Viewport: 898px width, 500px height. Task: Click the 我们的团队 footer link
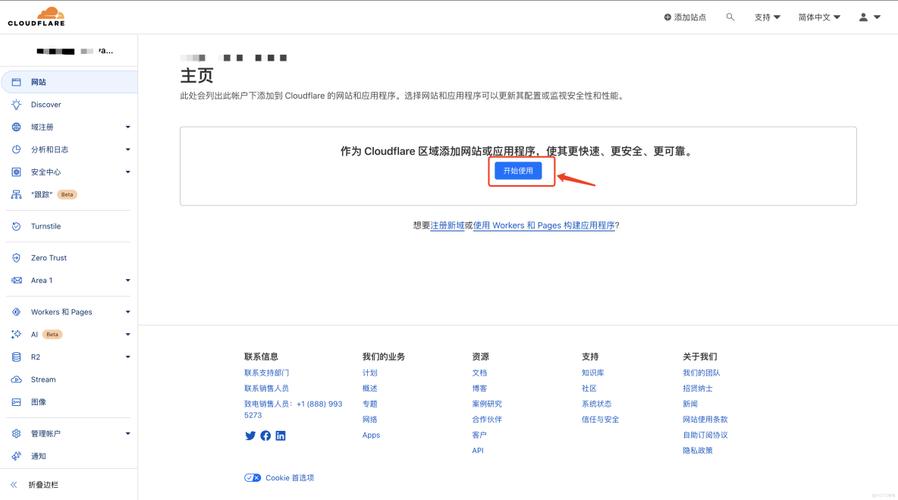pyautogui.click(x=701, y=372)
